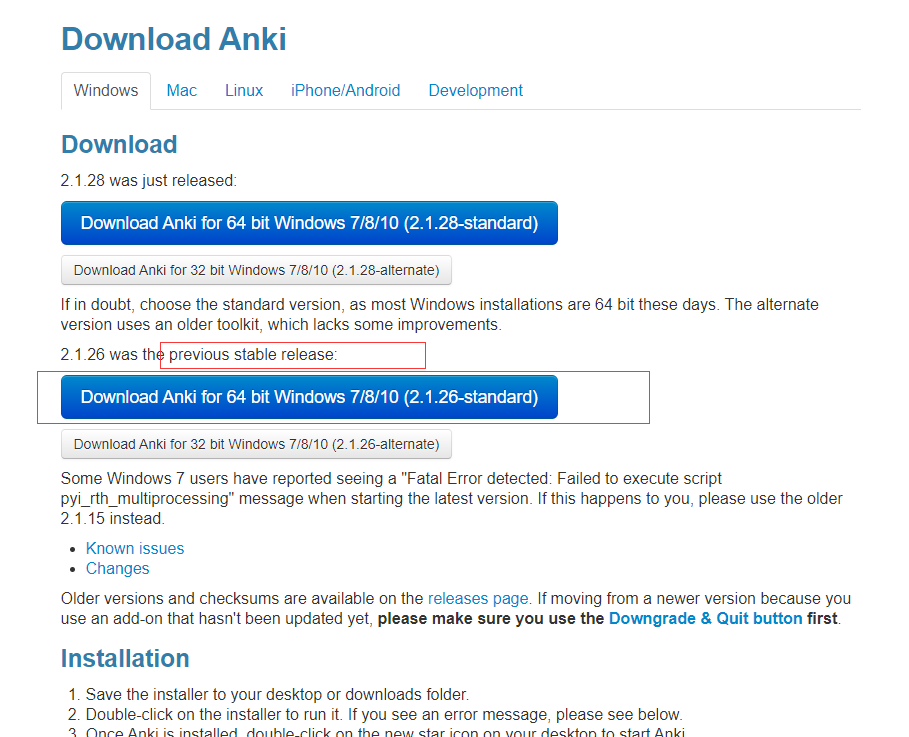The height and width of the screenshot is (737, 909).
Task: Click the "Some Windows 7 users have reported" paragraph
Action: tap(452, 498)
